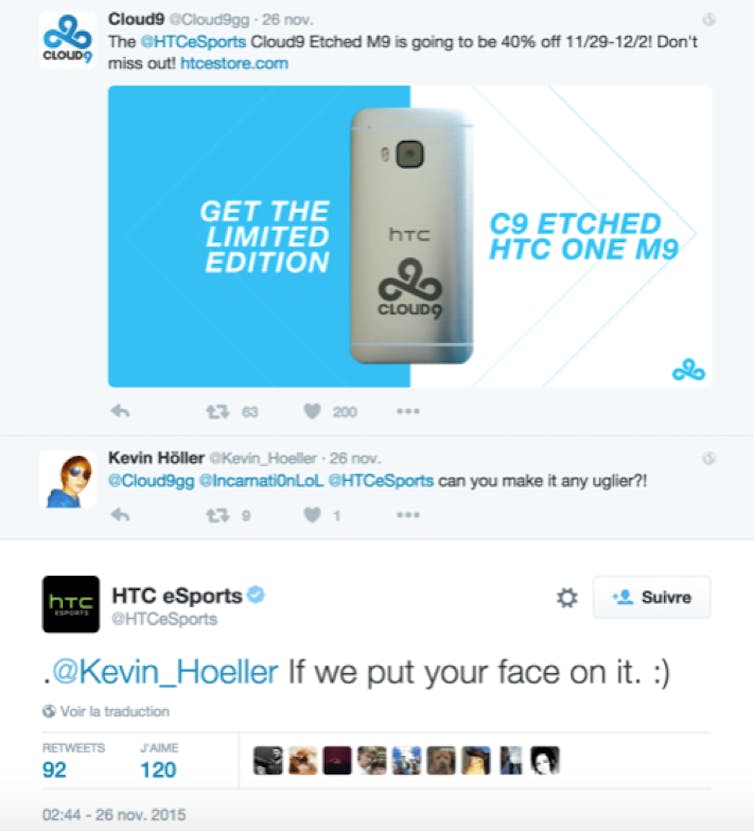Retweet Kevin Höller's tweet
This screenshot has height=831, width=754.
(x=217, y=515)
